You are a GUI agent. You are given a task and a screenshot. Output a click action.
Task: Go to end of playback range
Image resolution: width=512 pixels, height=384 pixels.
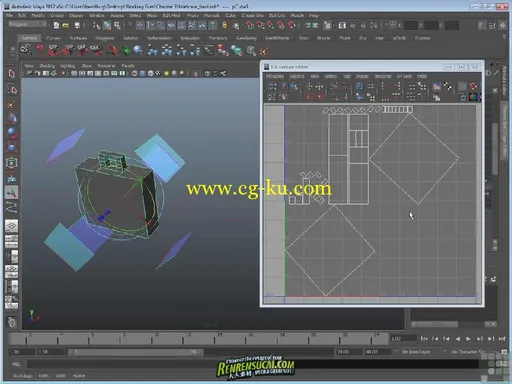(502, 339)
